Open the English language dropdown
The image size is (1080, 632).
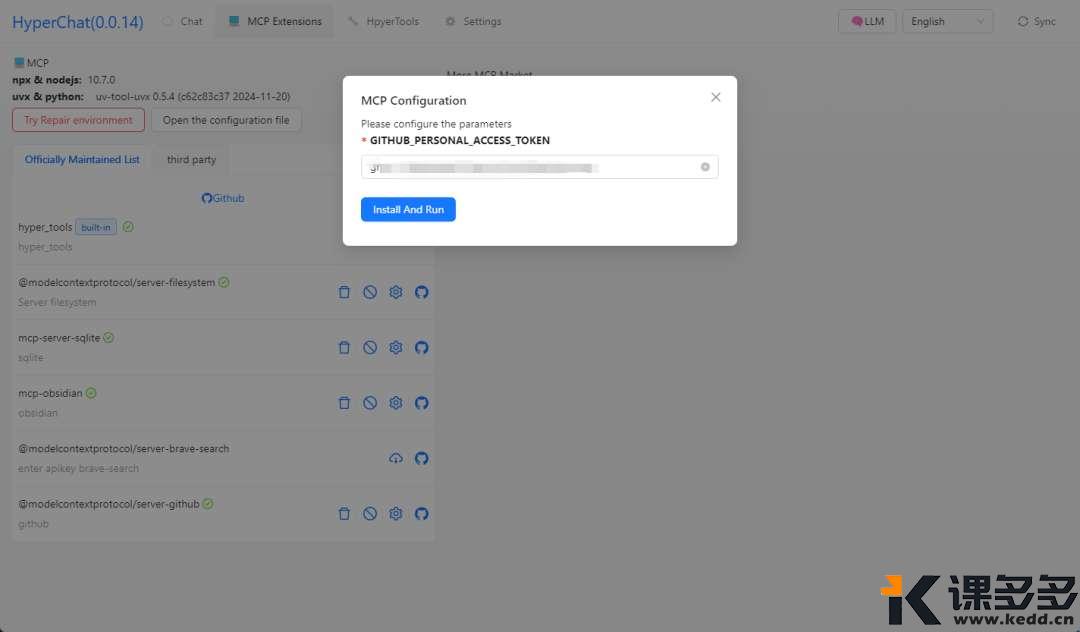(947, 21)
